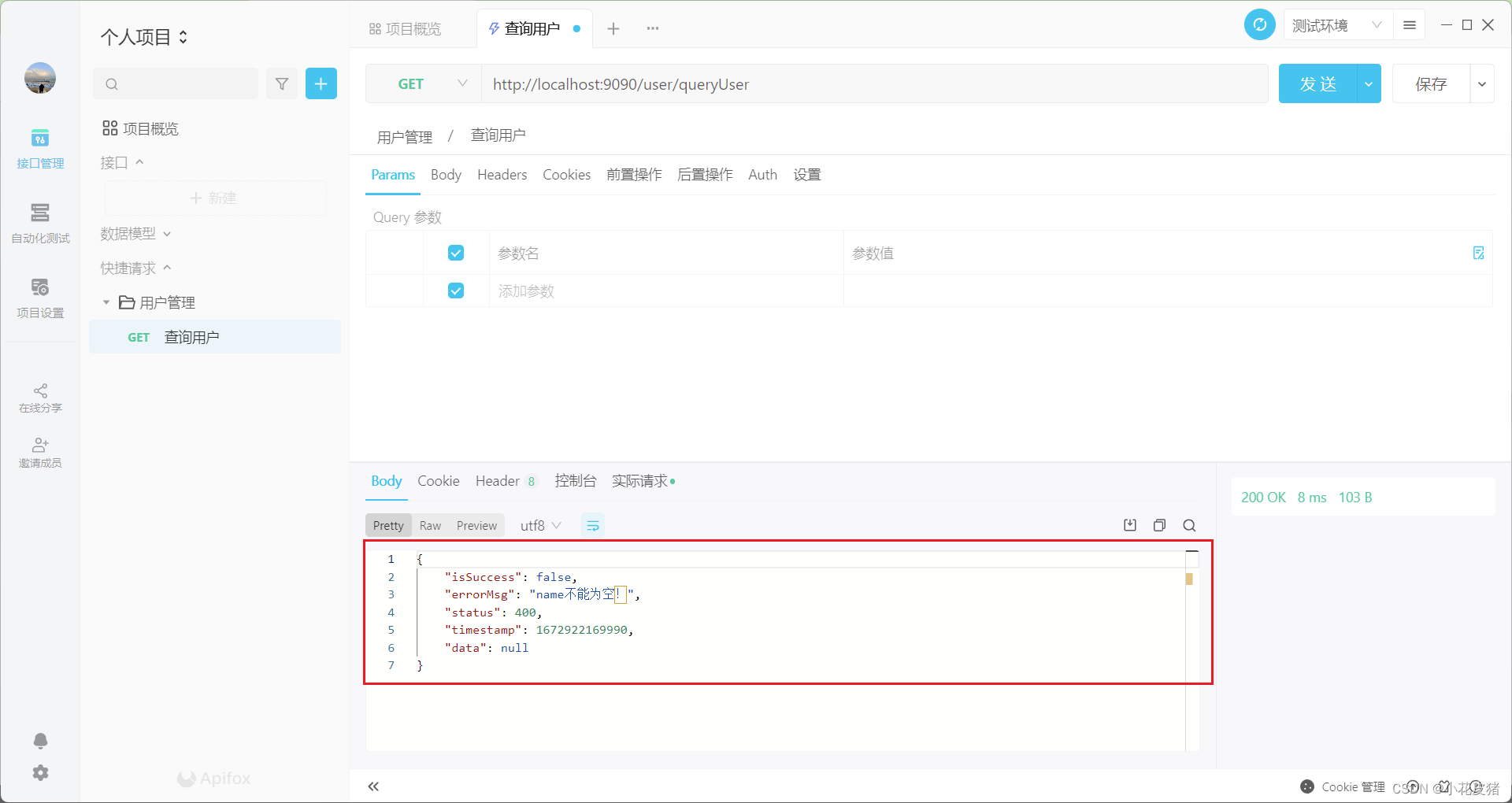Open the save button dropdown arrow
Image resolution: width=1512 pixels, height=803 pixels.
coord(1482,83)
